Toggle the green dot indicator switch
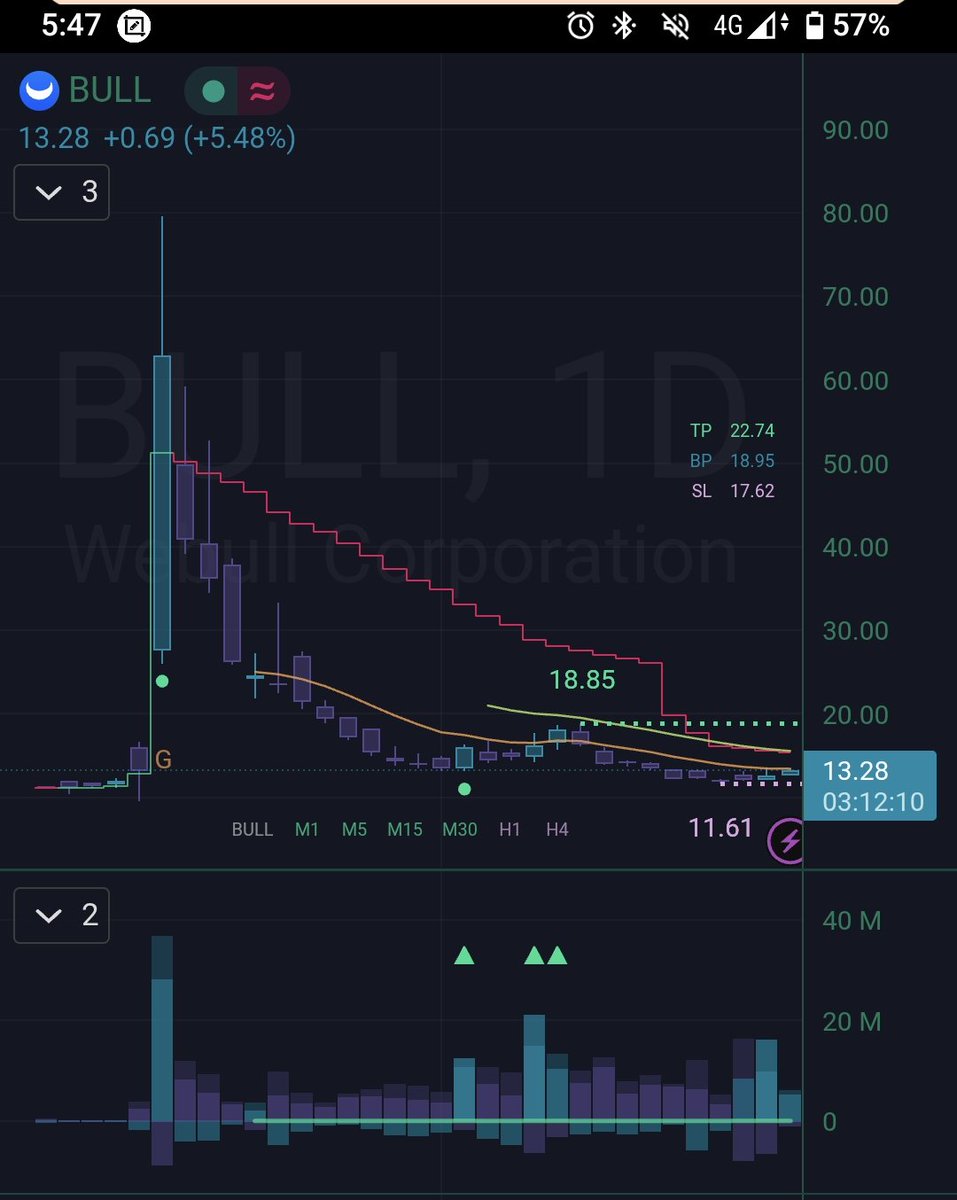Screen dimensions: 957x1200 click(213, 92)
